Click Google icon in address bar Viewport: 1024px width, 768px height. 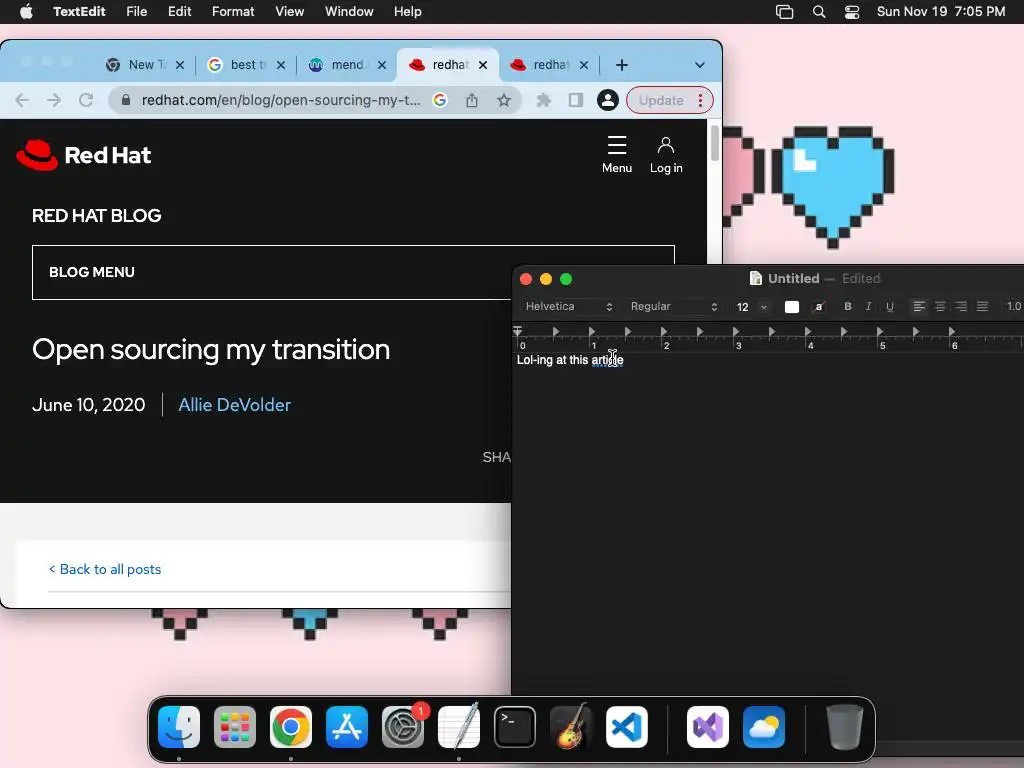(x=440, y=100)
